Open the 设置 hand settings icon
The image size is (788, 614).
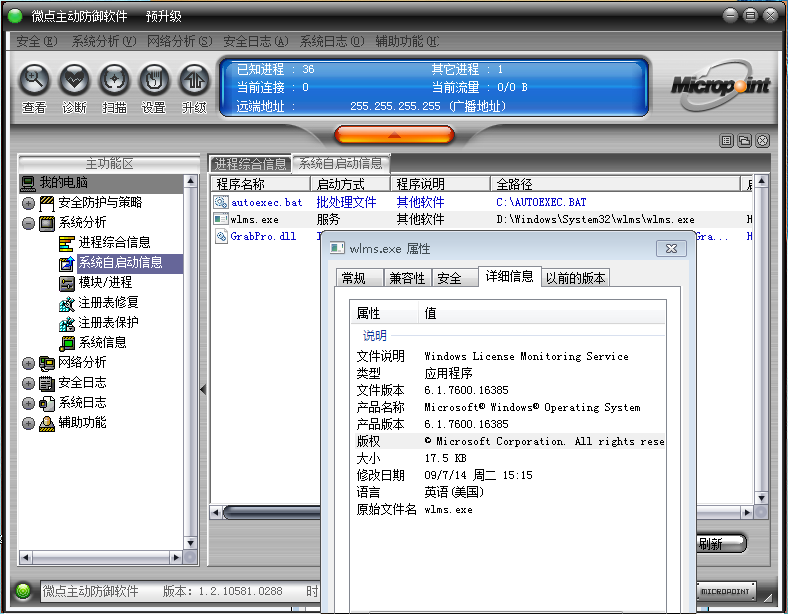point(154,80)
